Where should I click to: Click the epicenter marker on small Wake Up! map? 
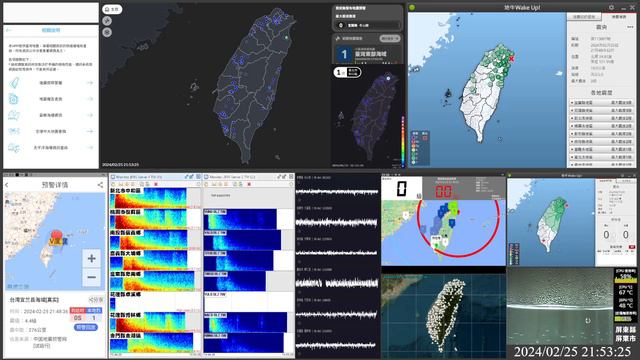[x=567, y=205]
